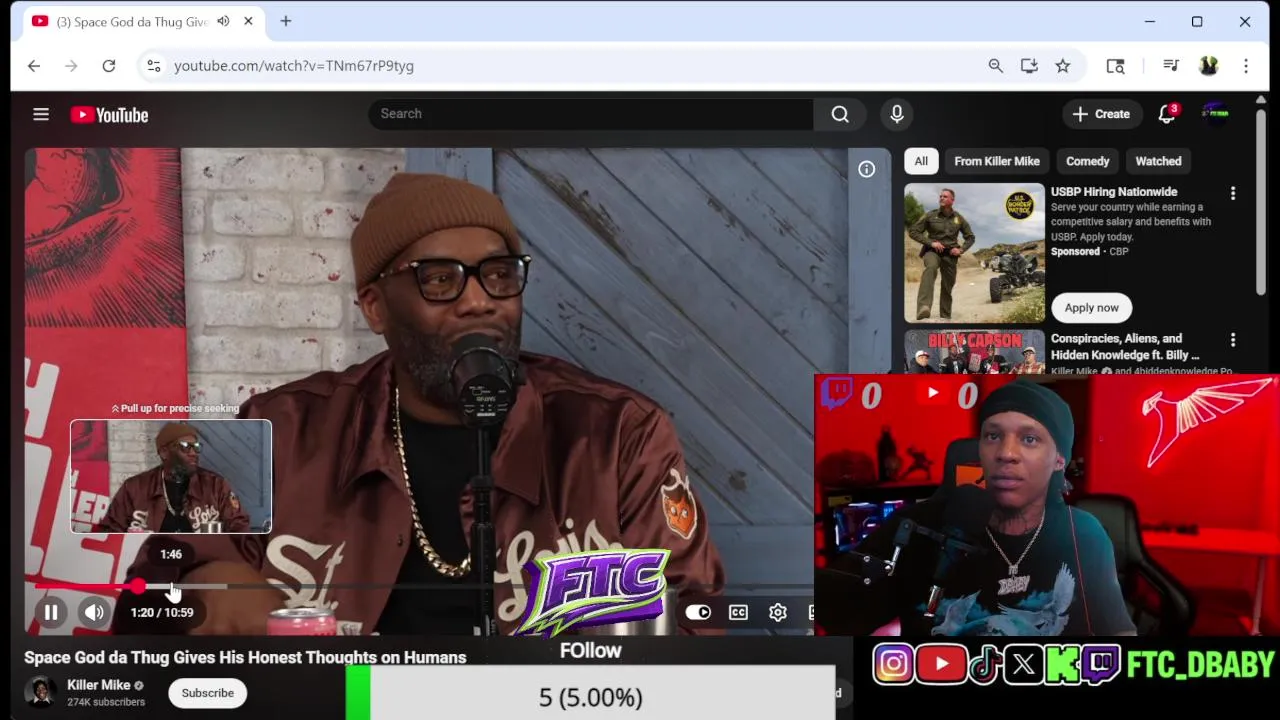Image resolution: width=1280 pixels, height=720 pixels.
Task: Start voice search with microphone
Action: pyautogui.click(x=897, y=114)
